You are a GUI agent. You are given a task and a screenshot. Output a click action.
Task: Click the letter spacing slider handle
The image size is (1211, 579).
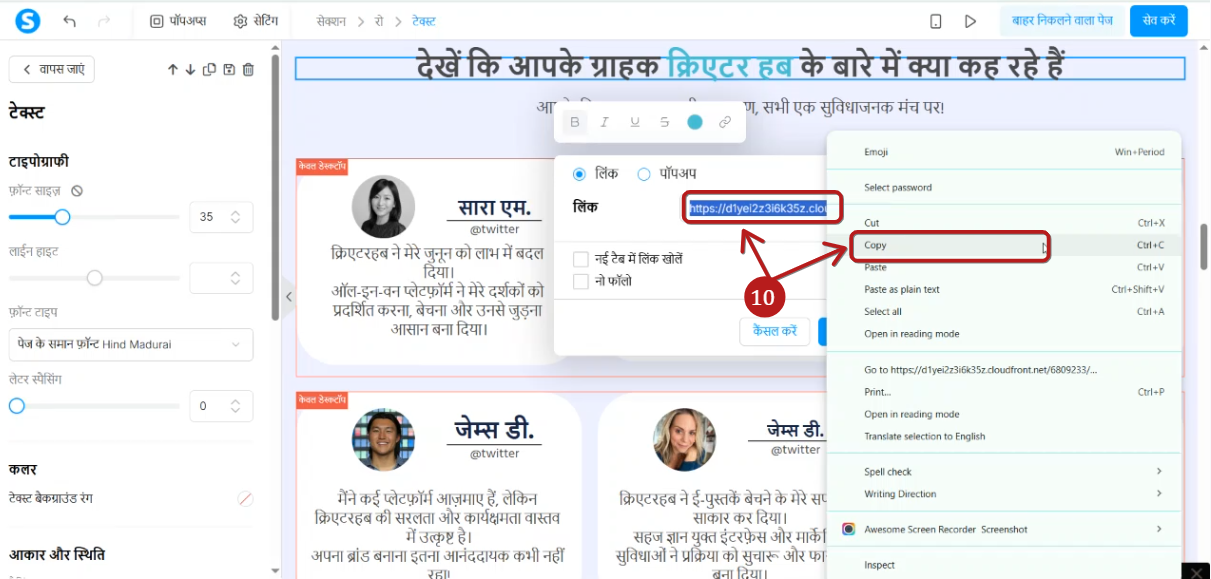pos(16,406)
